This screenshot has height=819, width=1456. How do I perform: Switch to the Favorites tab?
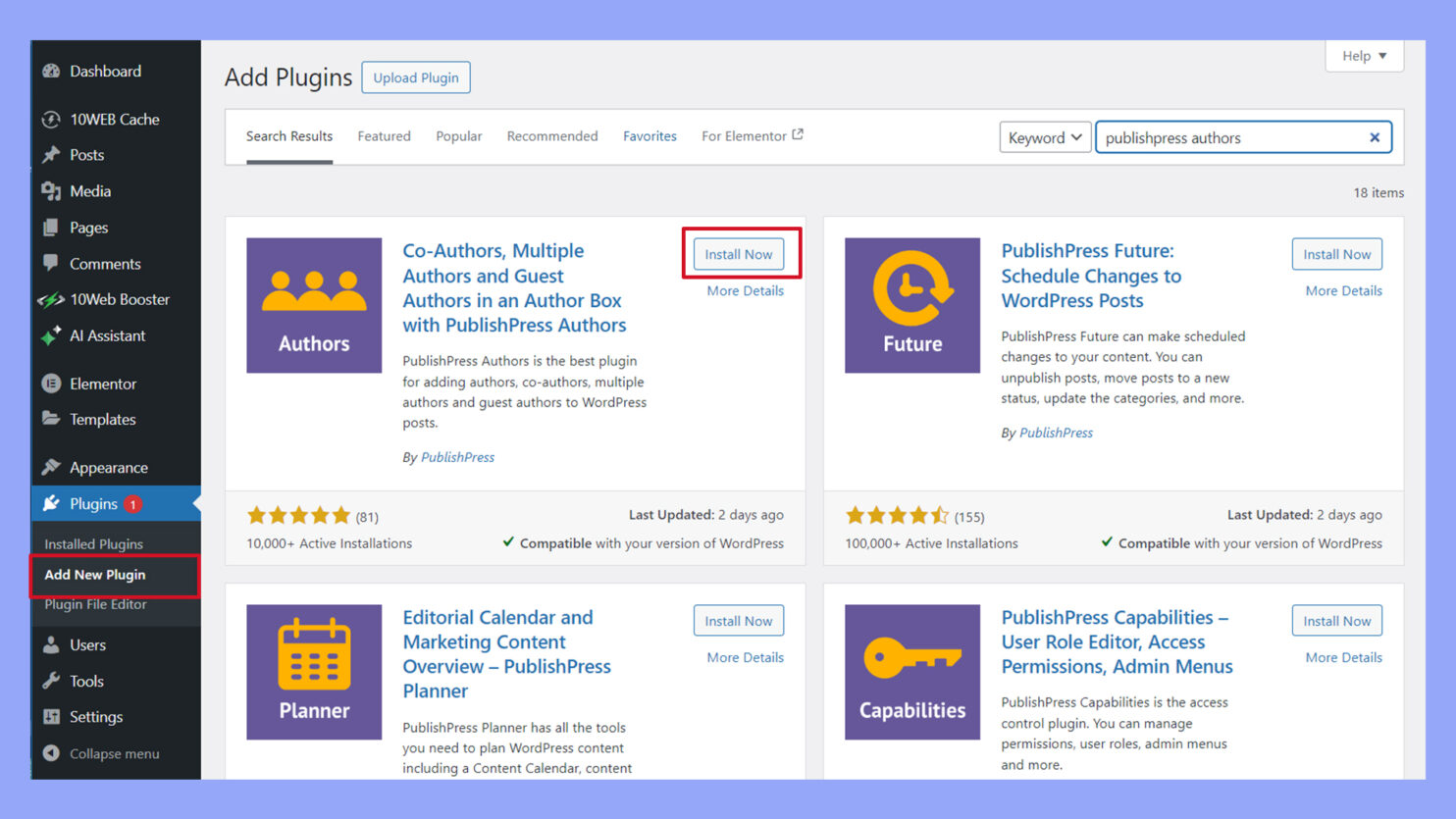click(650, 136)
